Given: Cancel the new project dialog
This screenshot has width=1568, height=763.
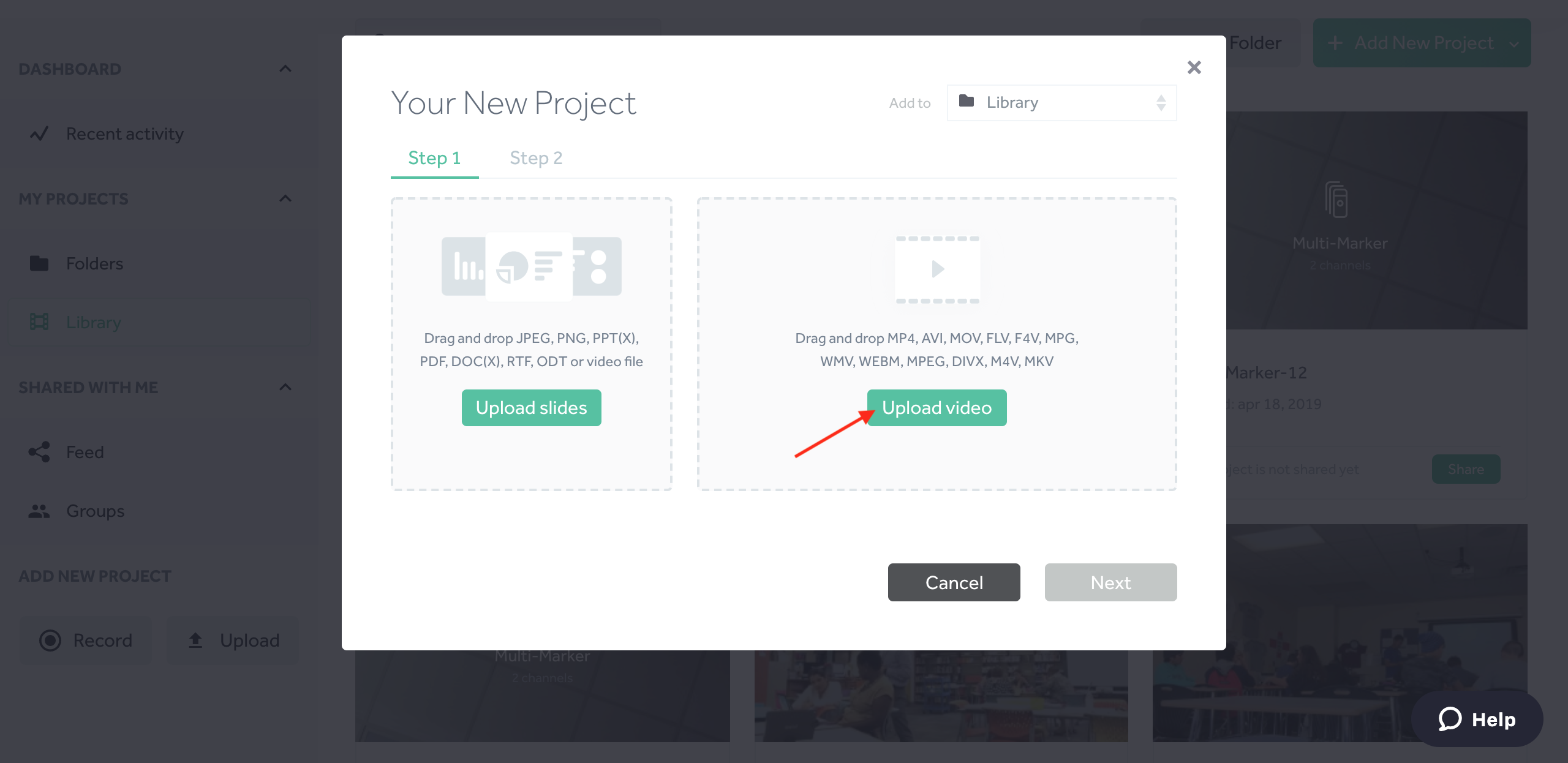Looking at the screenshot, I should tap(954, 582).
